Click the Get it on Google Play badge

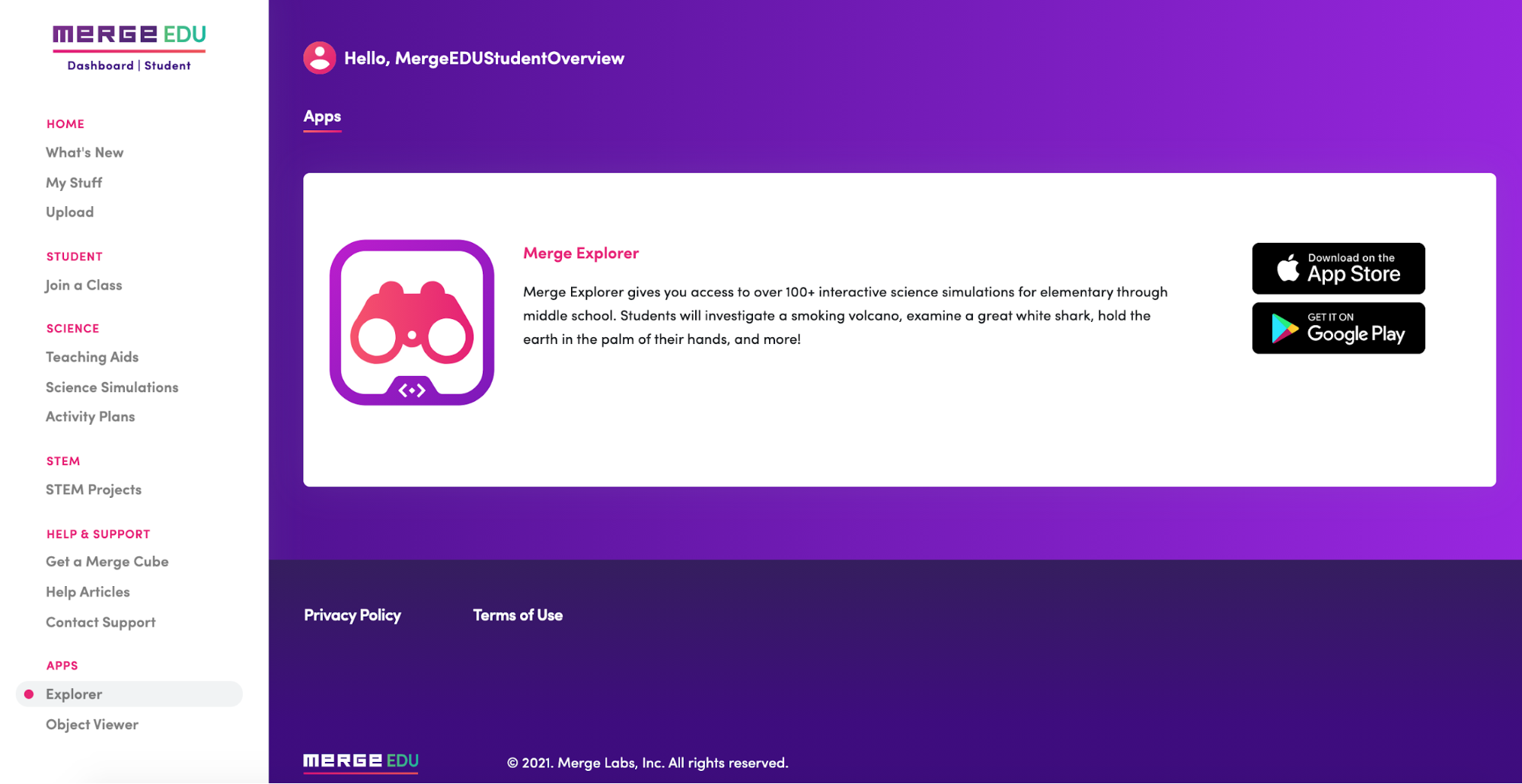[x=1338, y=328]
